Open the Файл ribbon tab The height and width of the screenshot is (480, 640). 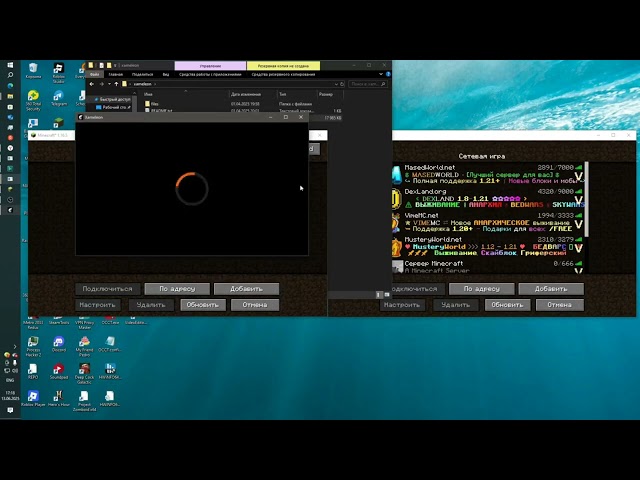[x=94, y=74]
